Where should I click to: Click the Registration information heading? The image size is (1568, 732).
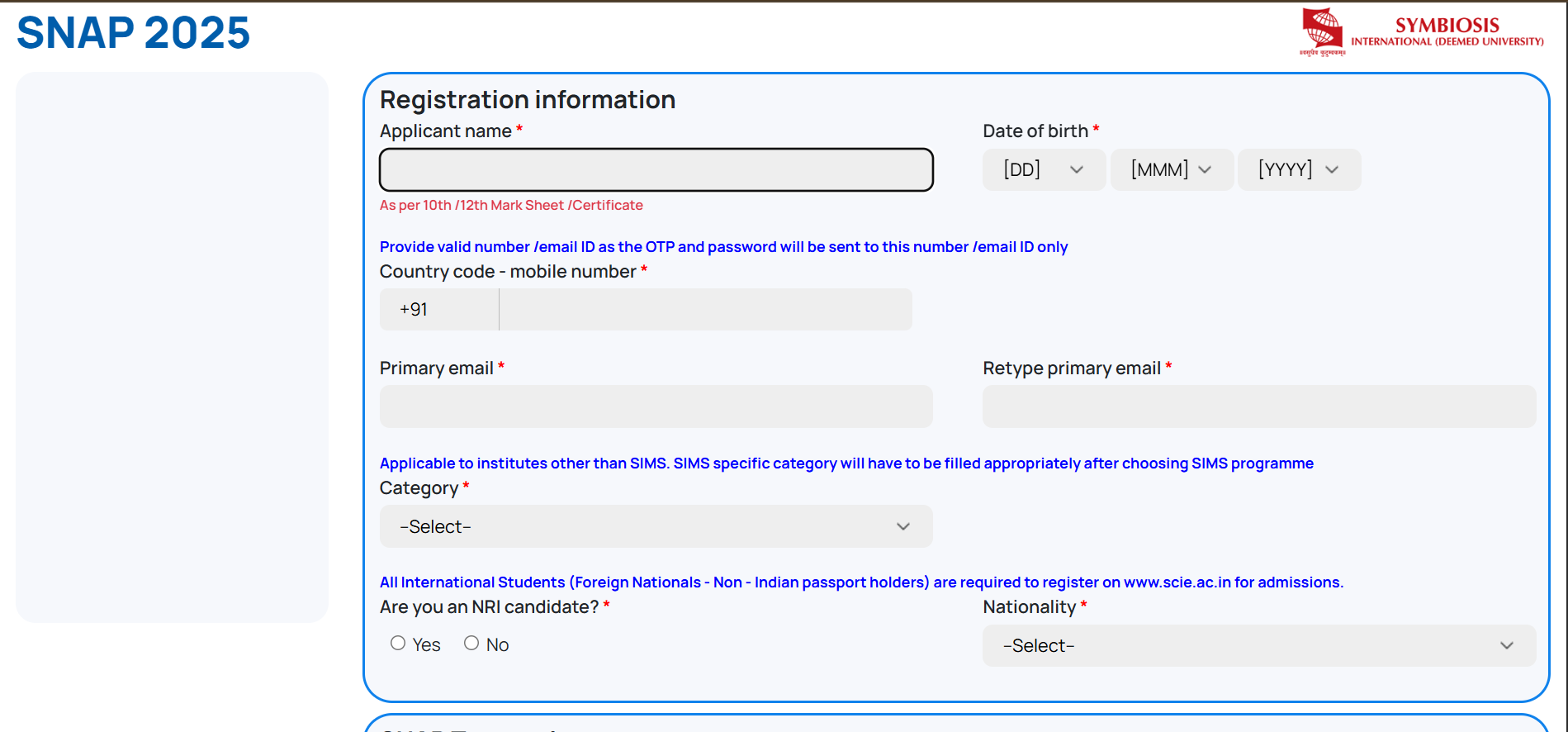[x=528, y=100]
